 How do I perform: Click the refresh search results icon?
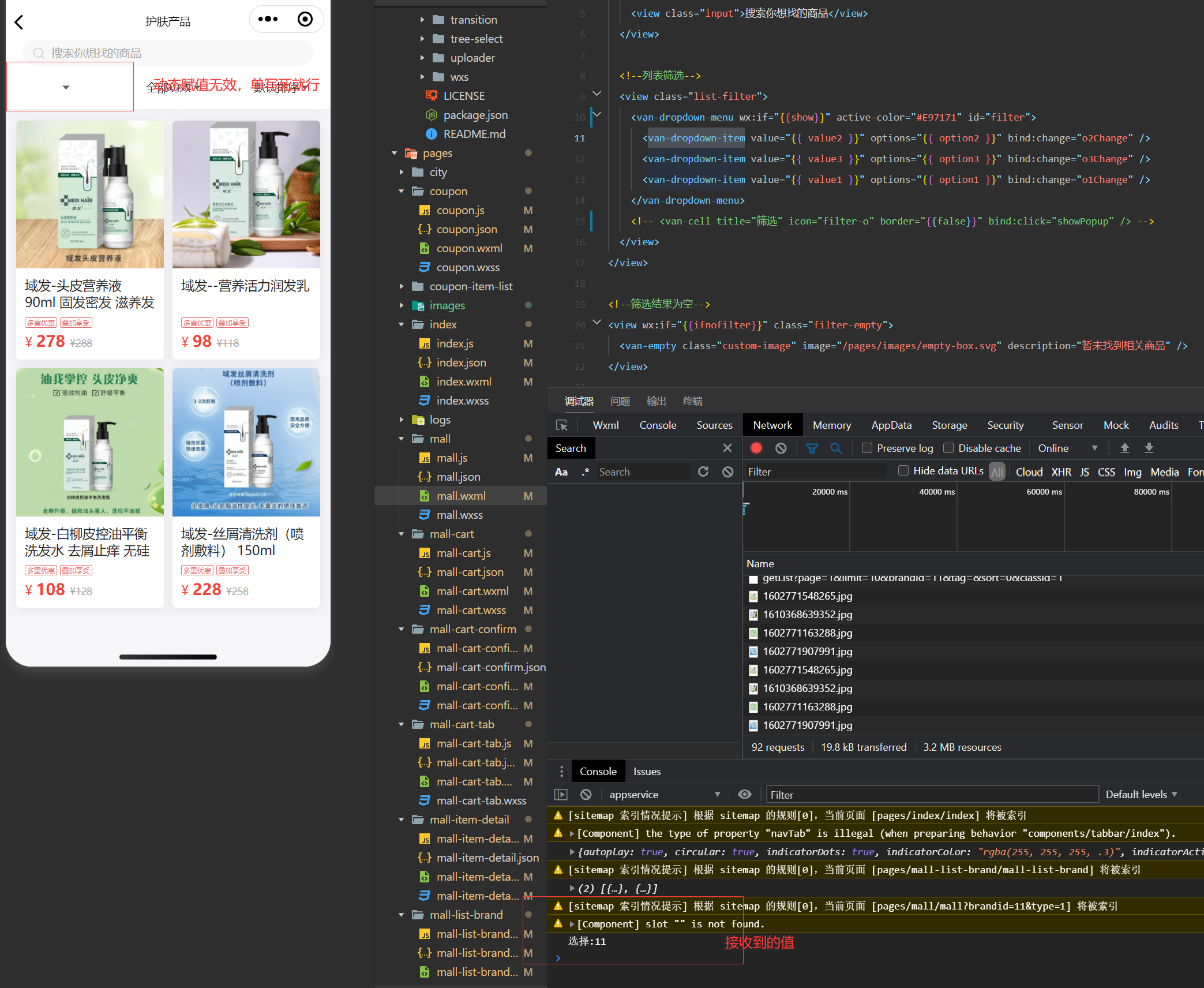pyautogui.click(x=703, y=472)
